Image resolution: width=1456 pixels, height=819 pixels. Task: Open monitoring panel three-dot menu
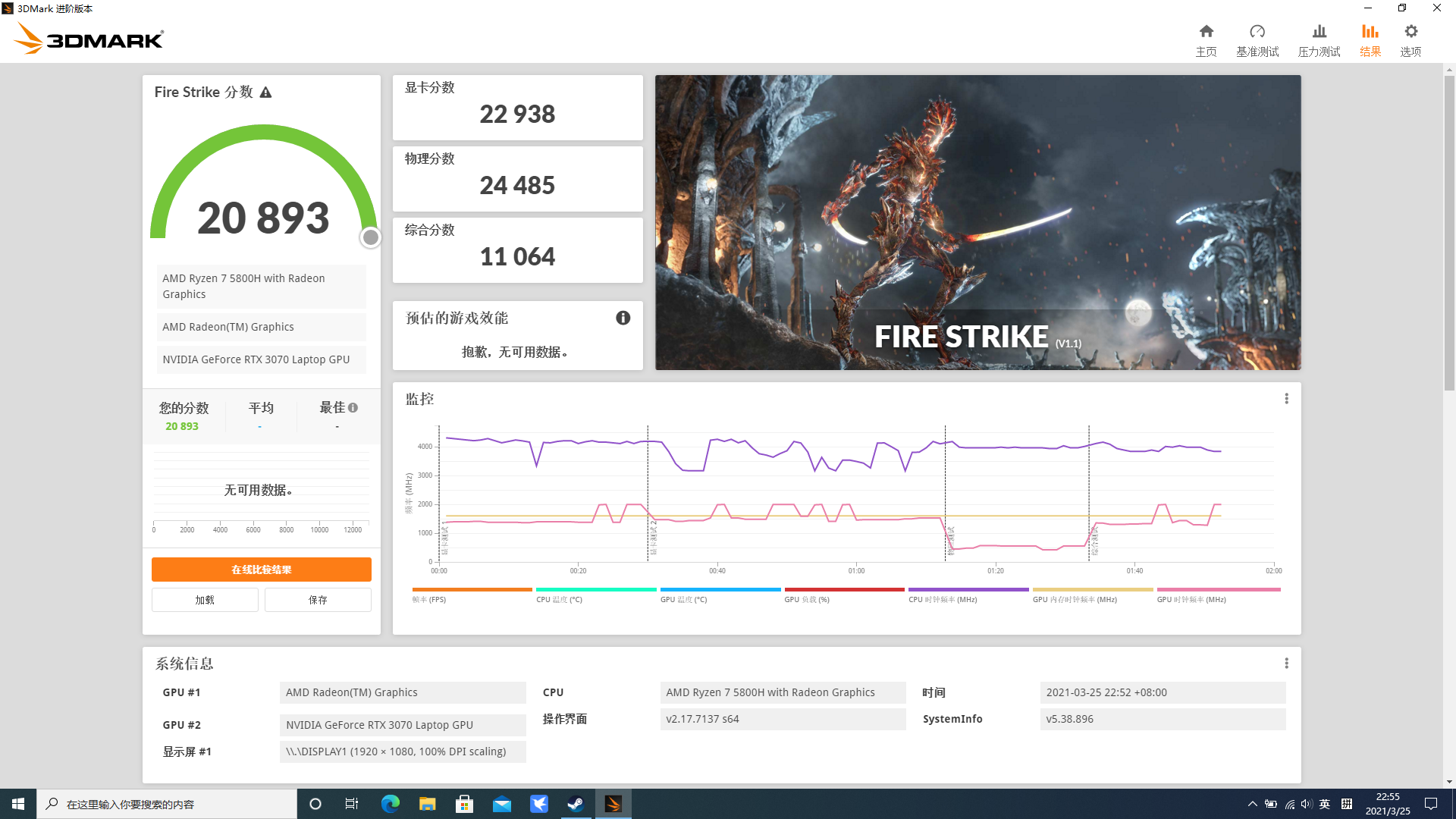(x=1286, y=399)
